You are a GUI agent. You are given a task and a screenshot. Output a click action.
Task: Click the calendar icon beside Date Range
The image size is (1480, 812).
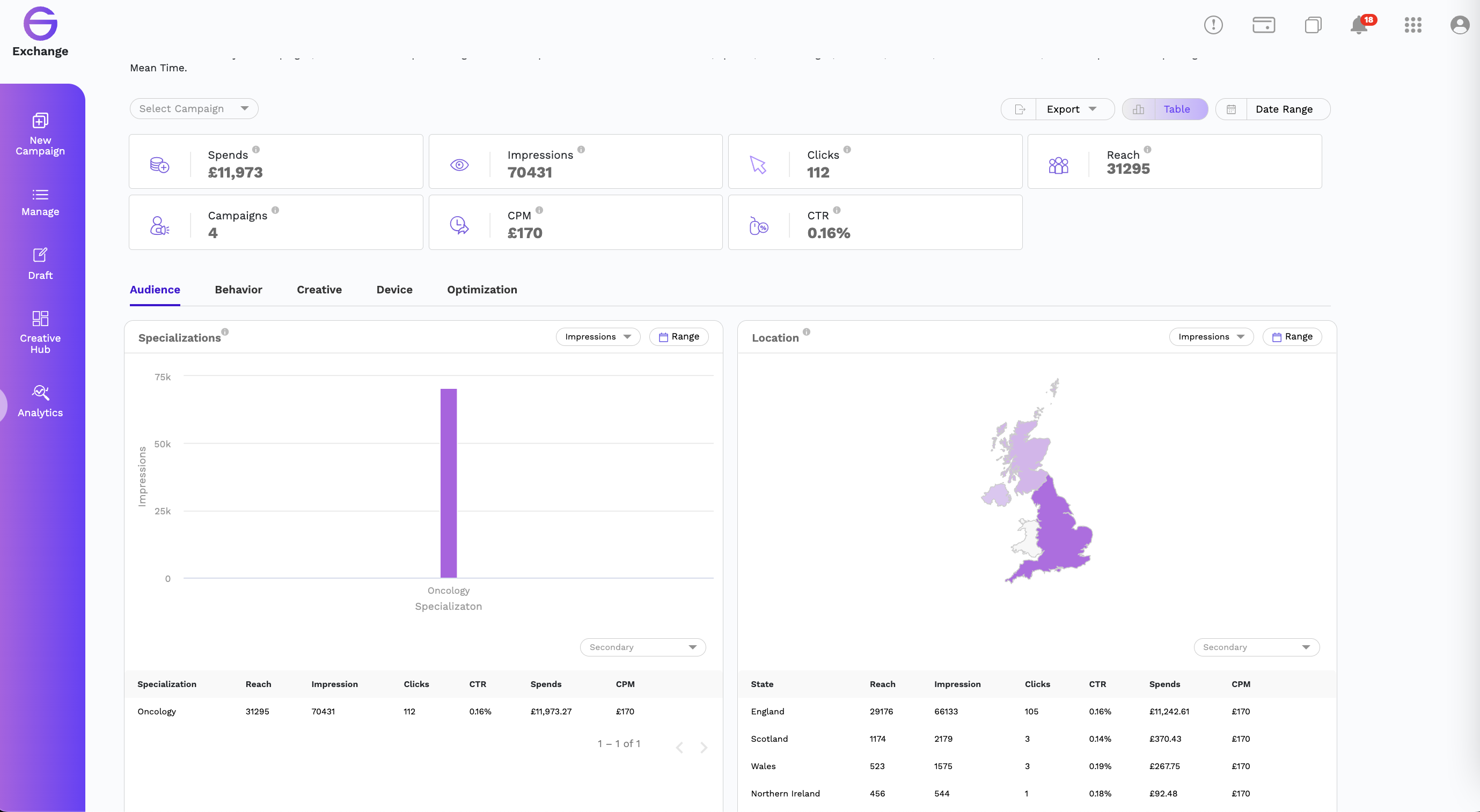click(x=1230, y=109)
